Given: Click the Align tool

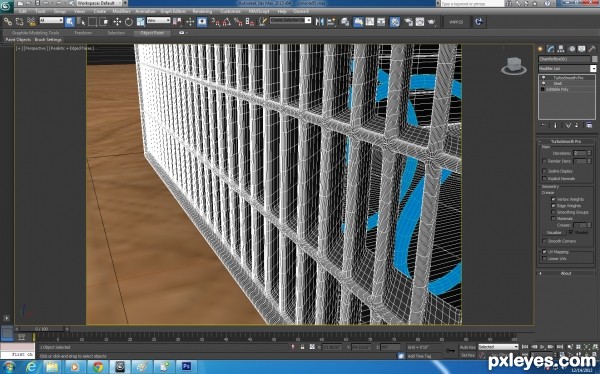Looking at the screenshot, I should [331, 22].
